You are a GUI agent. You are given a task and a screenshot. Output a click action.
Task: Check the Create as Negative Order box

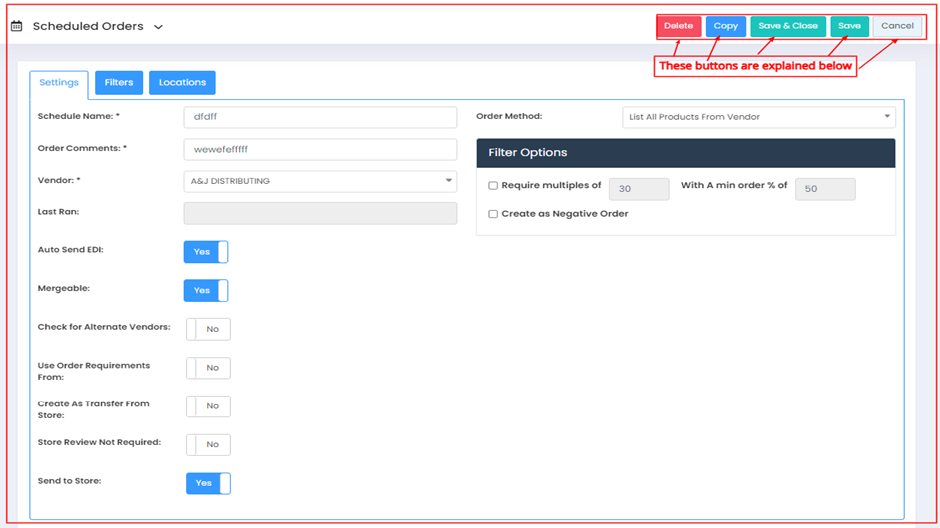point(493,214)
